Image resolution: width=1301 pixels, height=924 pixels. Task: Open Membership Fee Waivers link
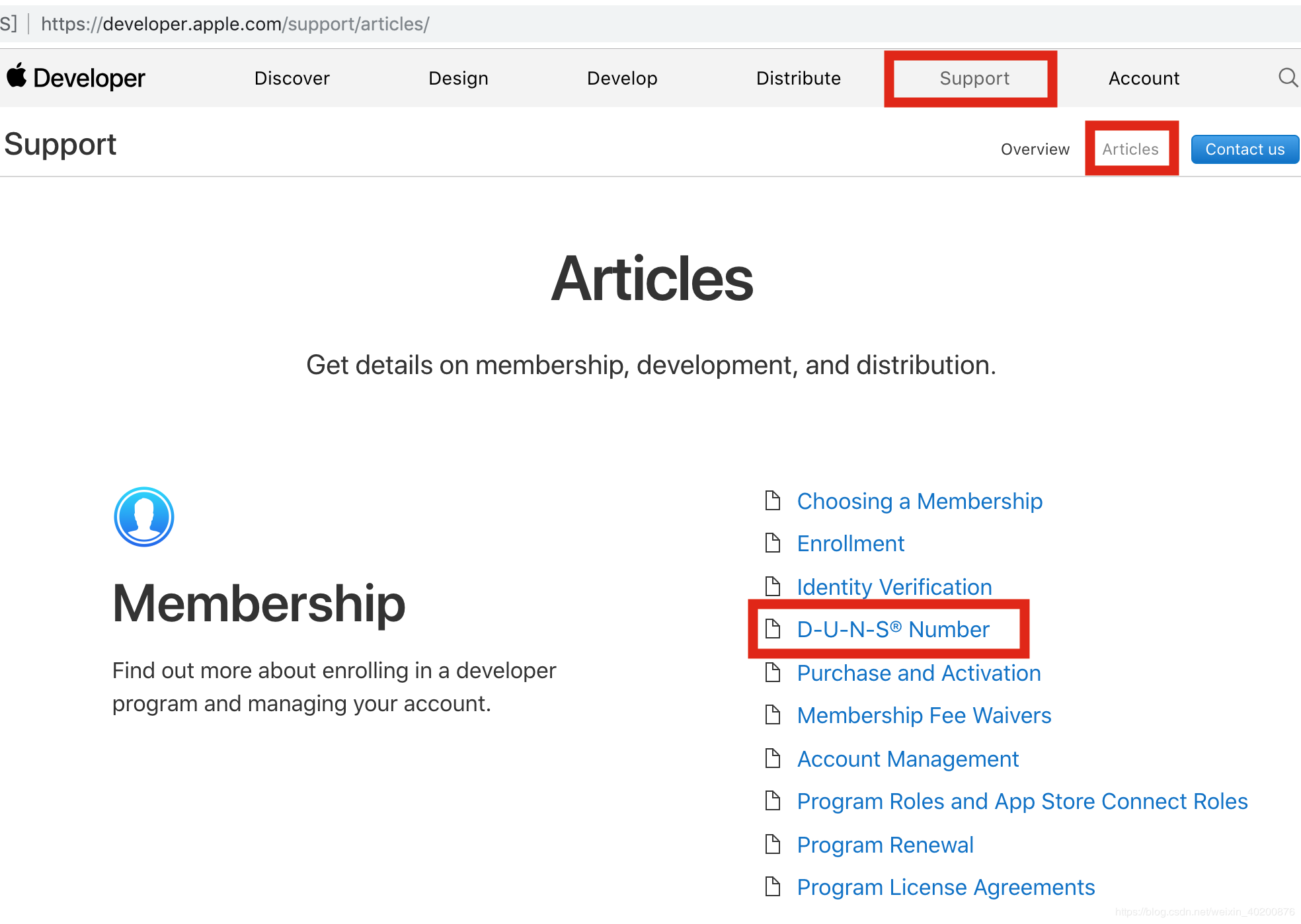(924, 715)
